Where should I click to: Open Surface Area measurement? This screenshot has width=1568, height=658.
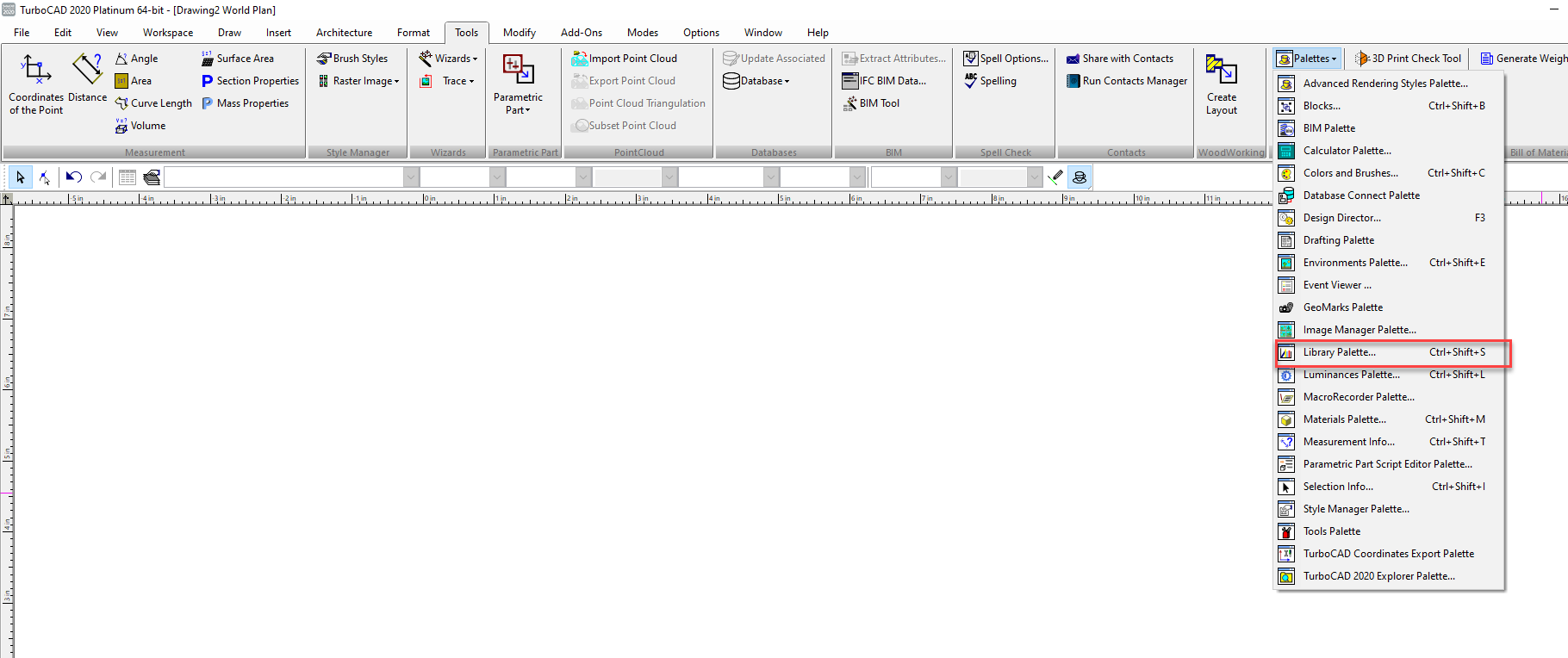pos(238,59)
